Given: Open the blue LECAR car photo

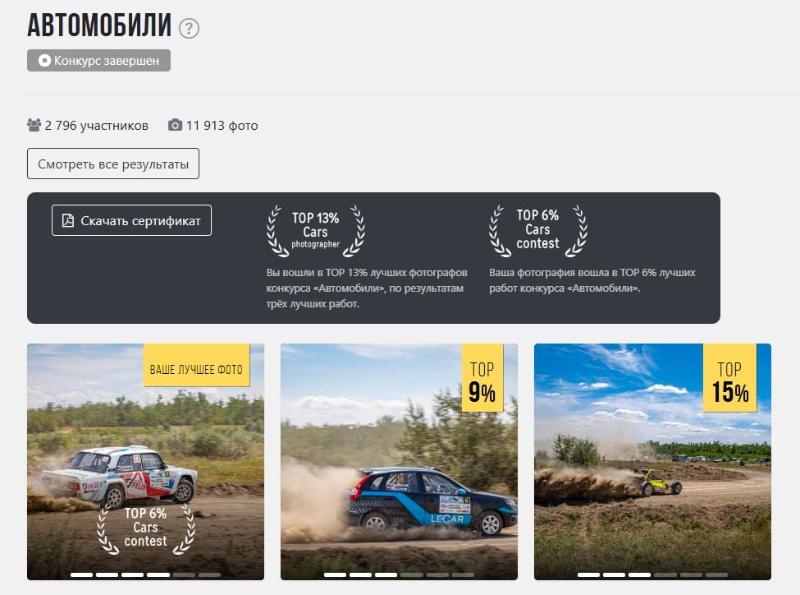Looking at the screenshot, I should click(x=399, y=462).
